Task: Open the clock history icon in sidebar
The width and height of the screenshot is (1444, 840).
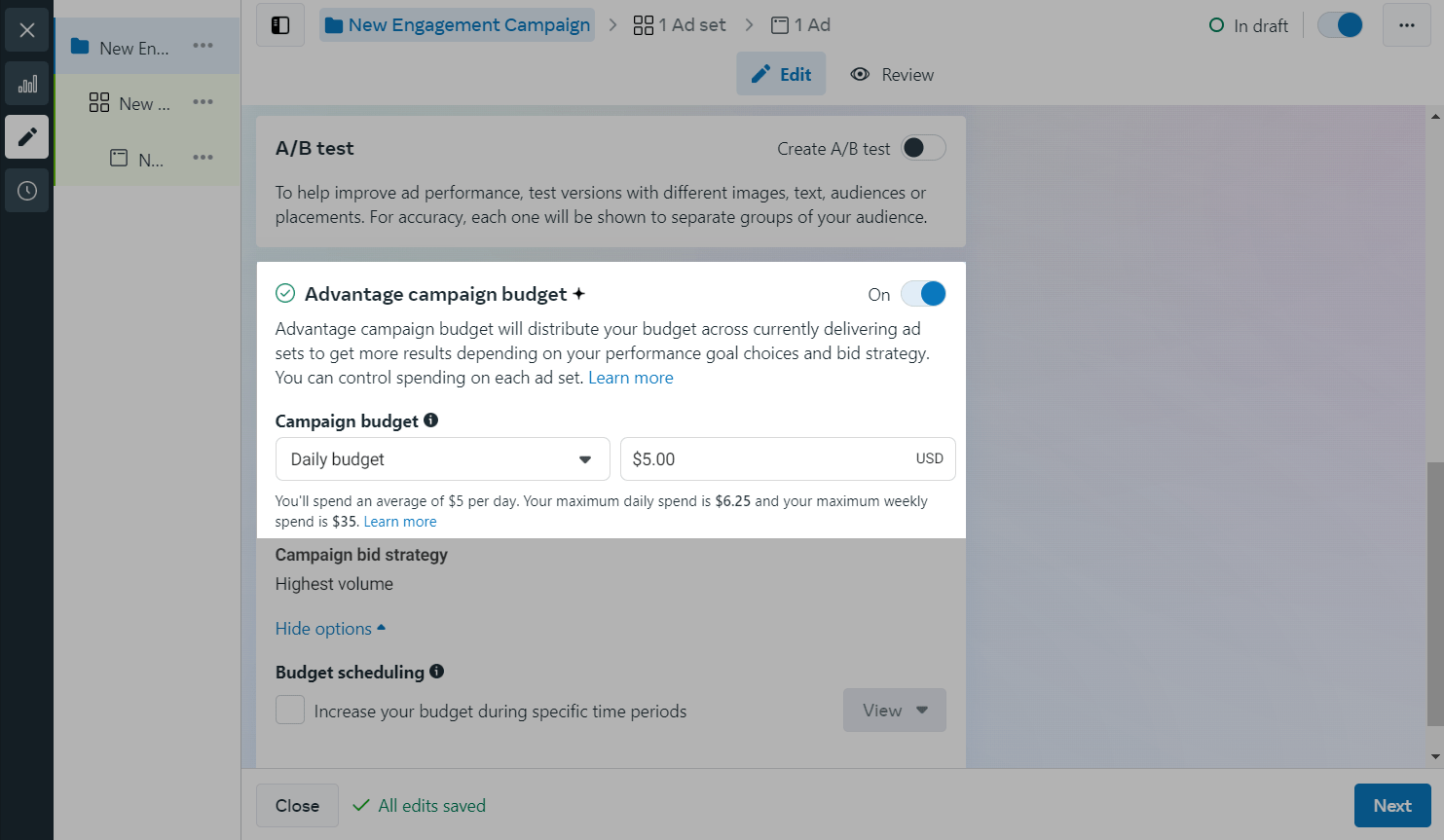Action: coord(27,191)
